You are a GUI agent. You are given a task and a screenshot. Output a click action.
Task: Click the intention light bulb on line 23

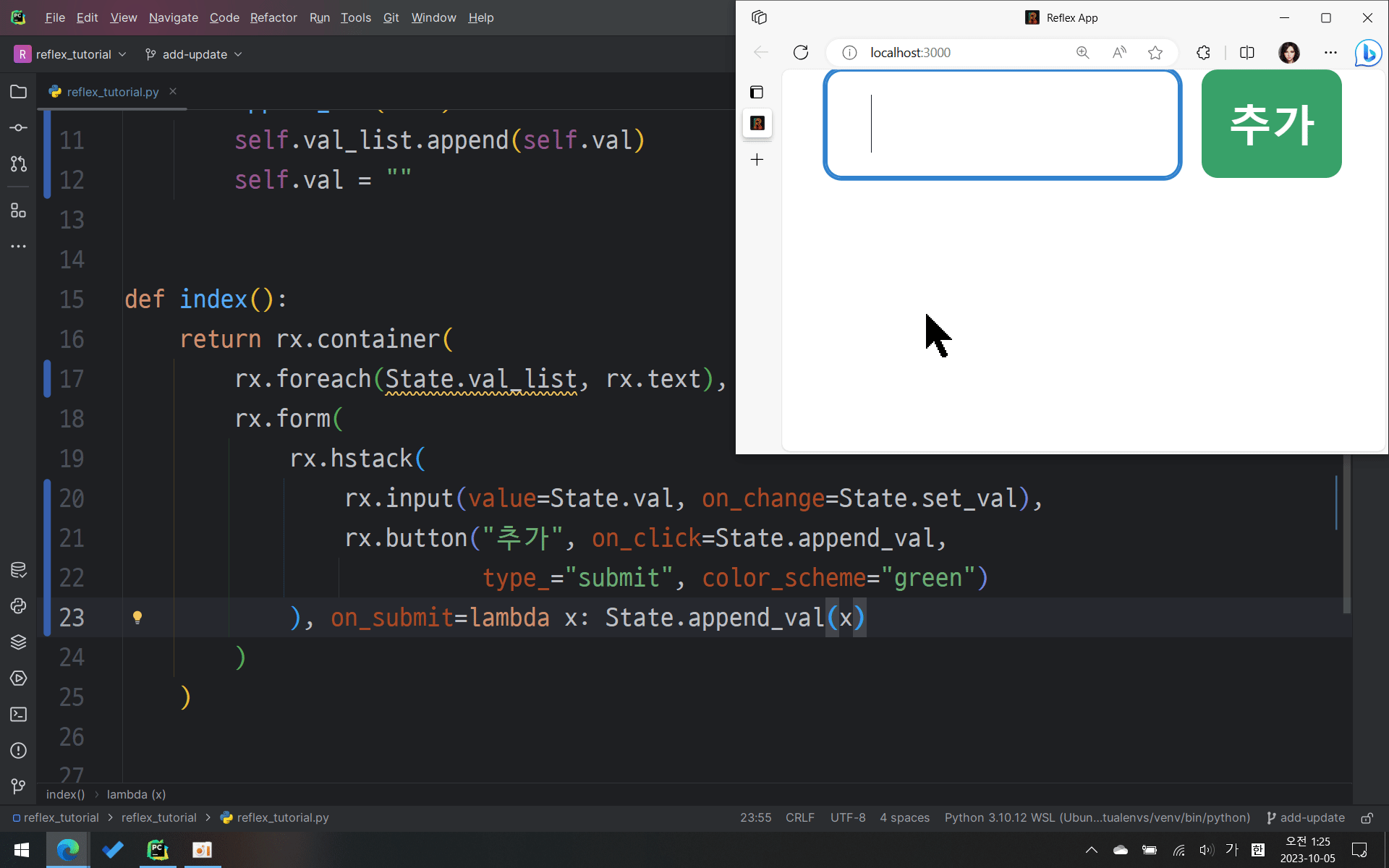point(137,617)
